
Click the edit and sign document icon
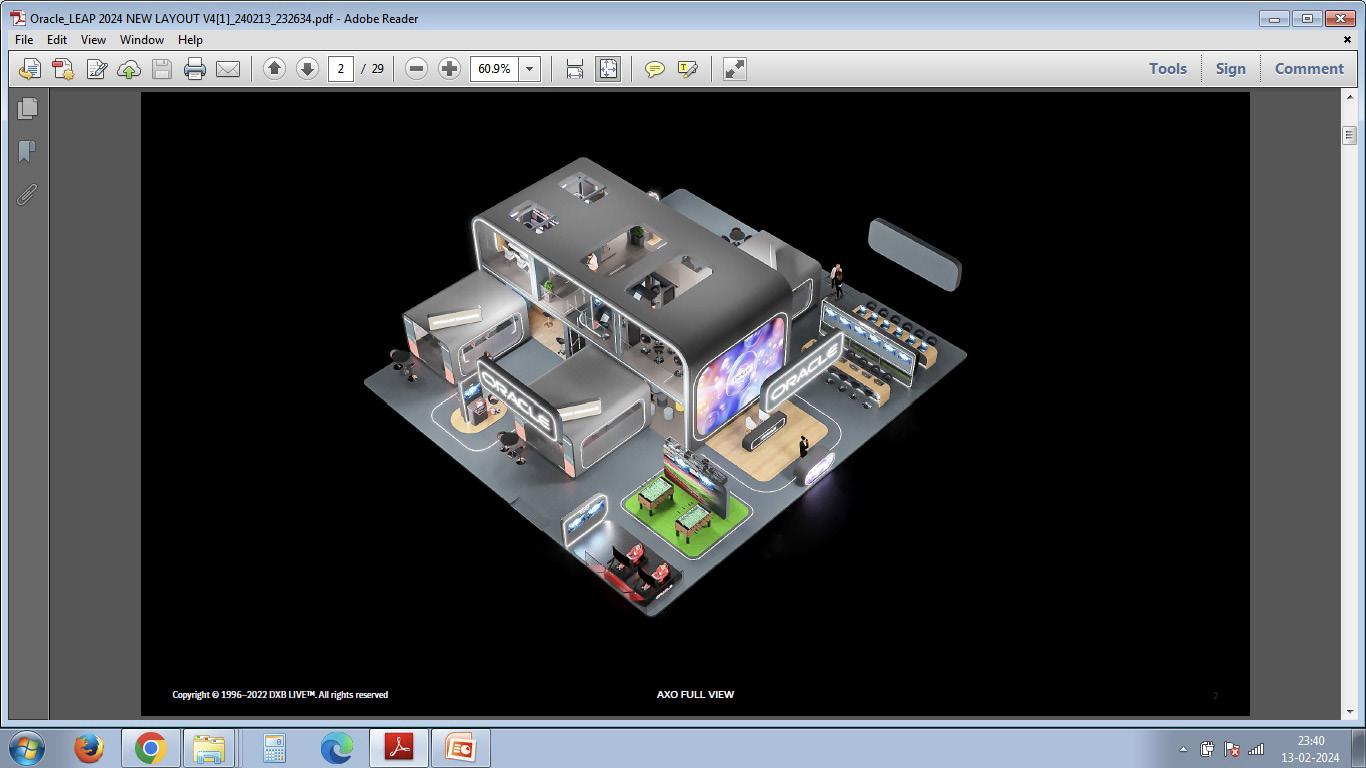click(x=96, y=69)
